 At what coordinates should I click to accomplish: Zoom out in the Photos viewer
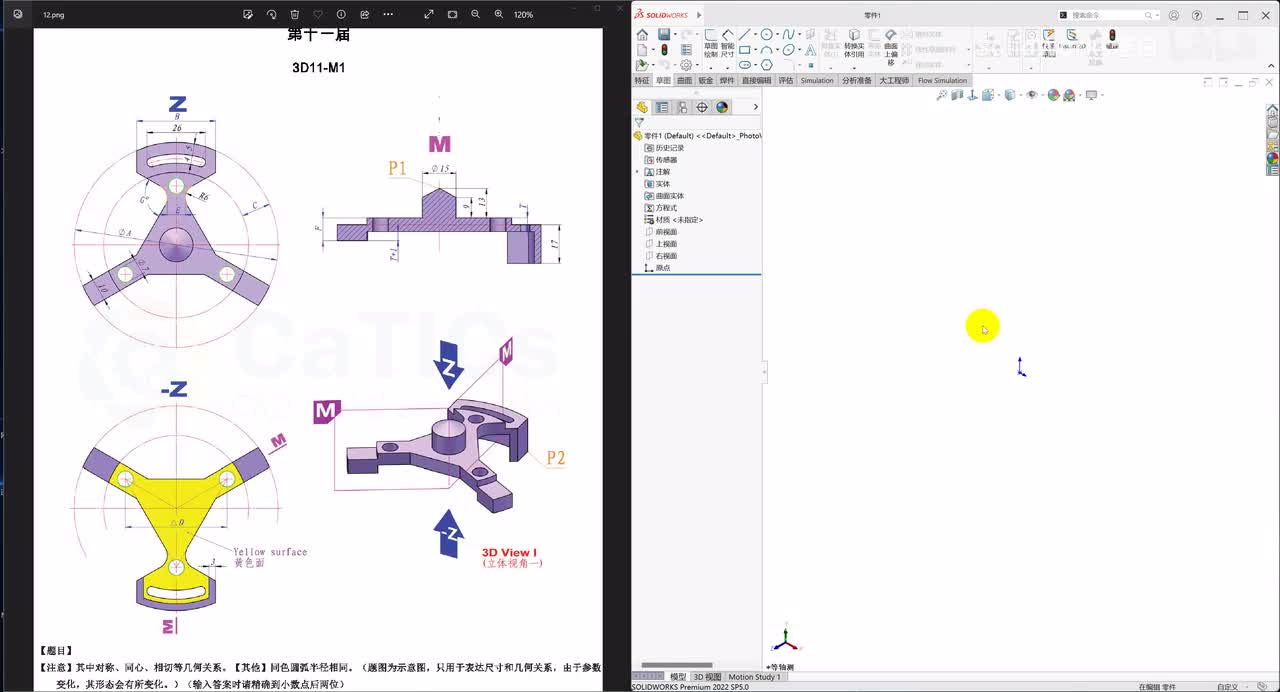476,15
